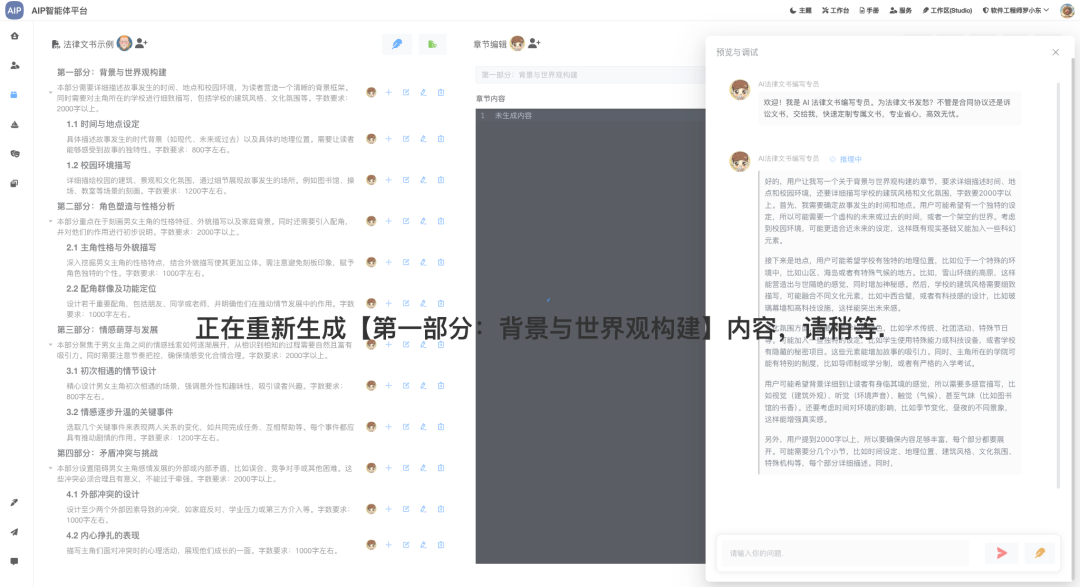Click the agent avatar beside 章节编辑
The height and width of the screenshot is (587, 1080).
pyautogui.click(x=517, y=43)
